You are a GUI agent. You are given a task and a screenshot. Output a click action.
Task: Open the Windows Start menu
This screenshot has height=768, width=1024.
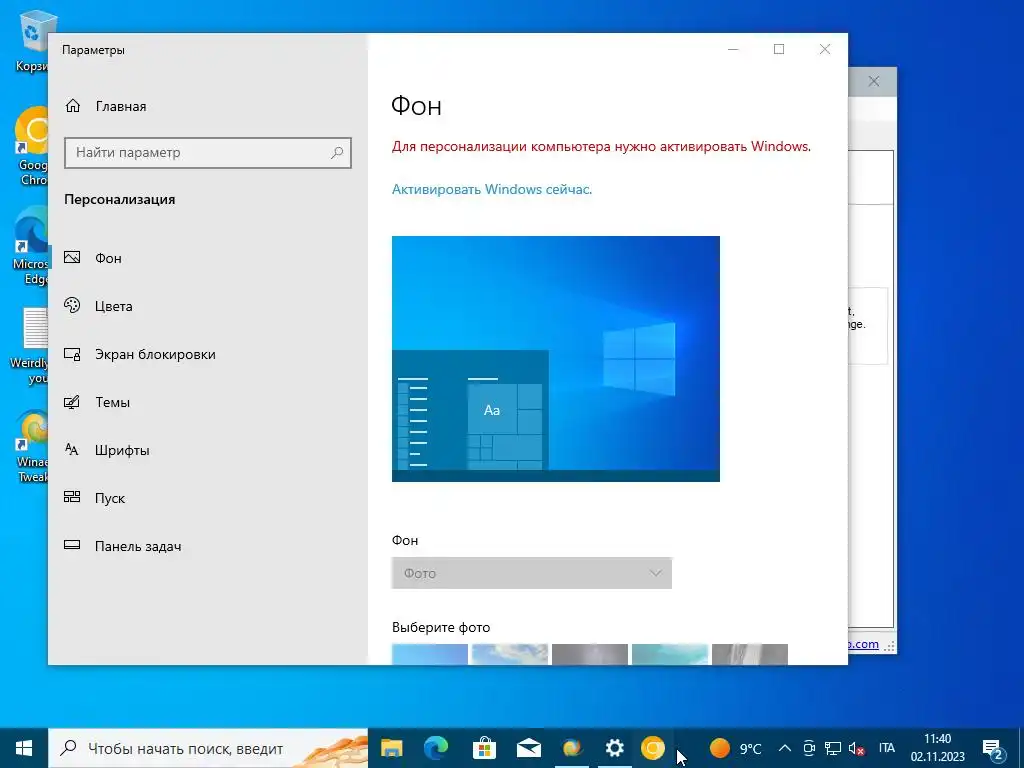pos(24,748)
